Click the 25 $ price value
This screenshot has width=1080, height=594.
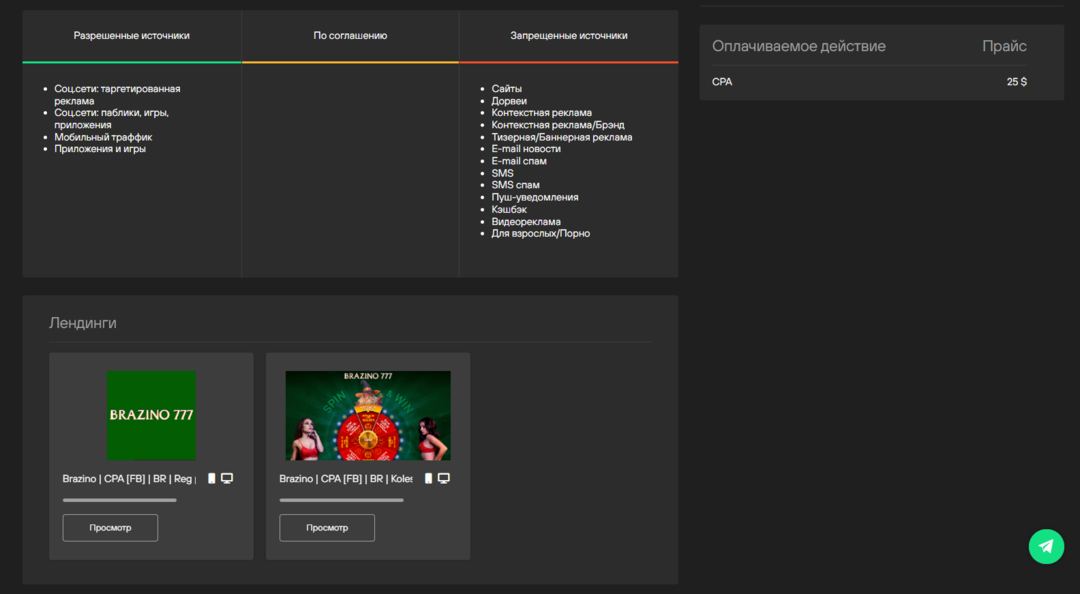pos(1016,82)
